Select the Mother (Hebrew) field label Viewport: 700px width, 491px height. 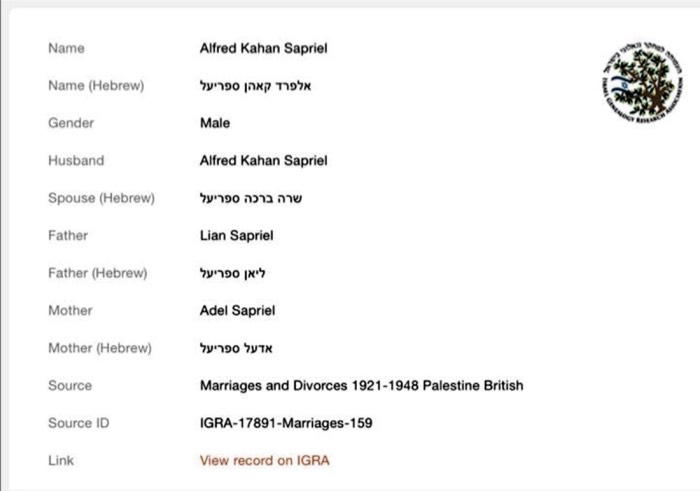pyautogui.click(x=100, y=348)
